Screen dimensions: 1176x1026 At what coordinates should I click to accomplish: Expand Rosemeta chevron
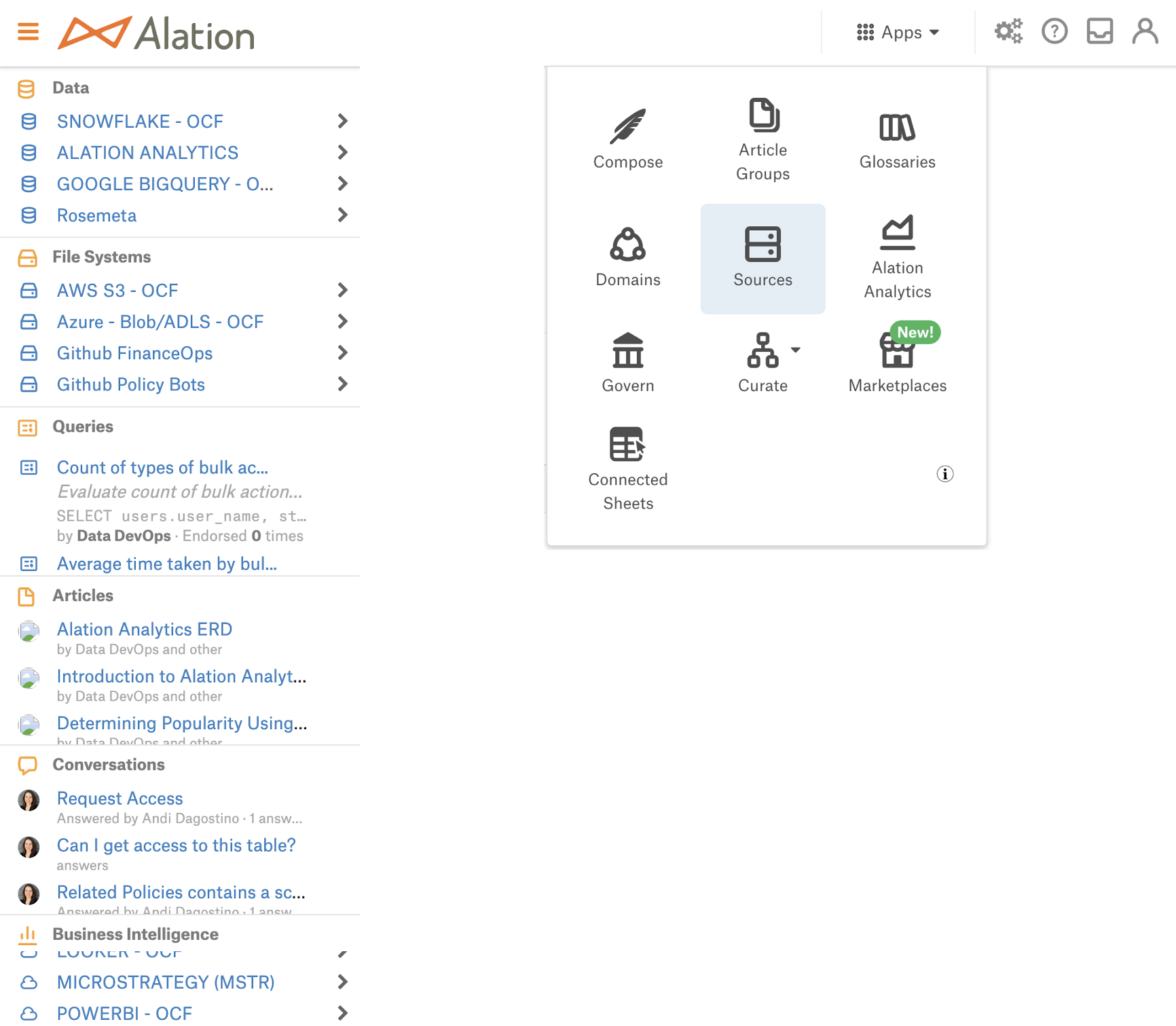[342, 215]
